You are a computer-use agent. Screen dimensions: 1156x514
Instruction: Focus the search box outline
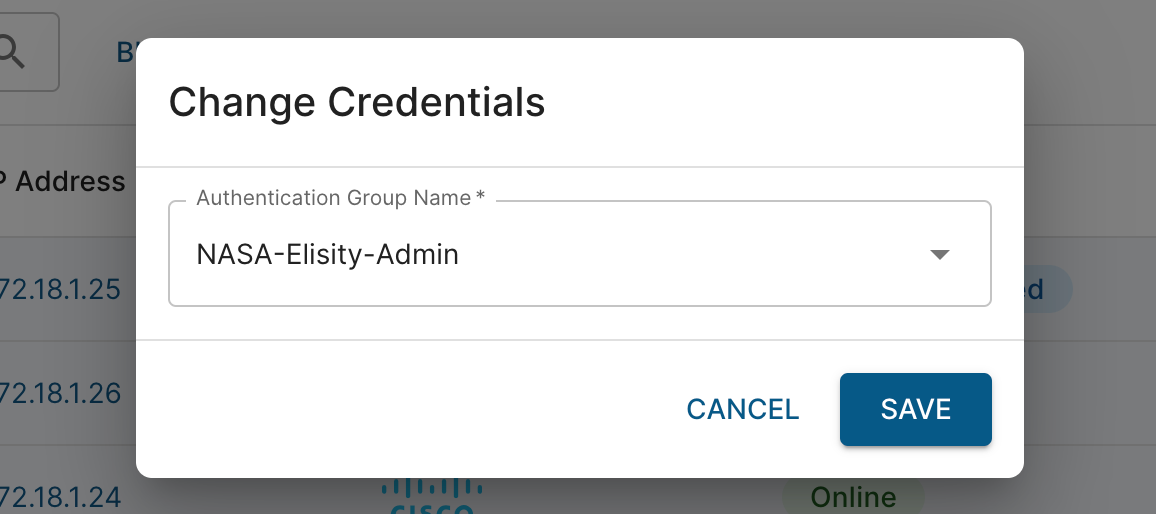[x=29, y=52]
